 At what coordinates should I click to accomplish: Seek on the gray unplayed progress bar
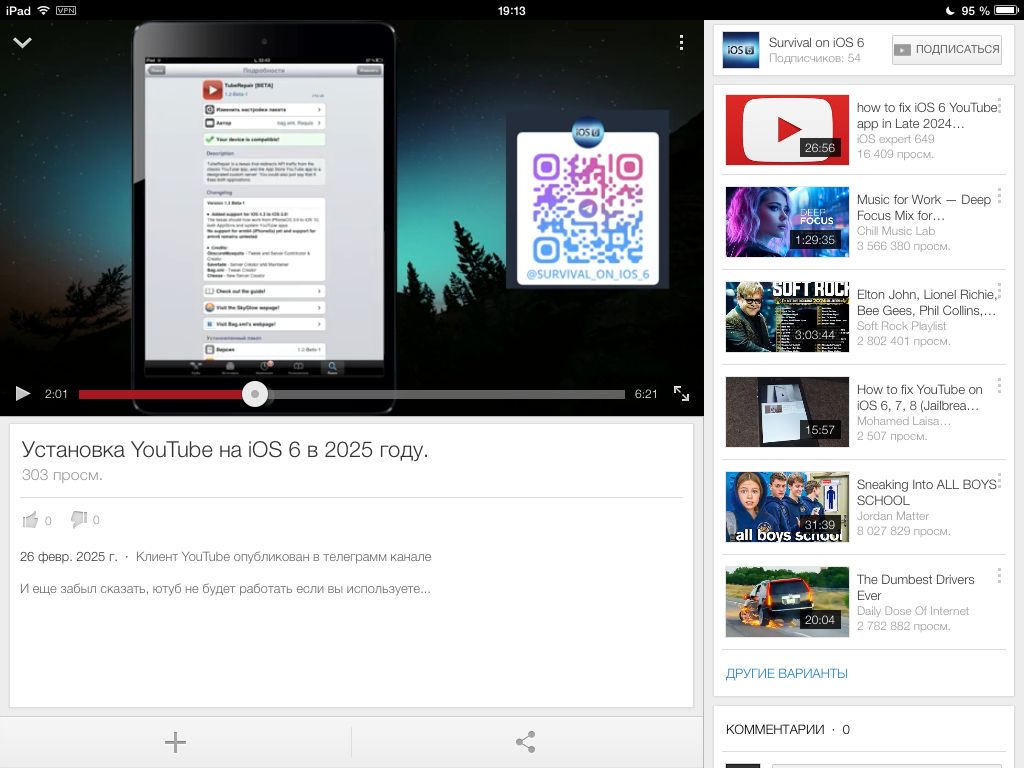point(446,394)
